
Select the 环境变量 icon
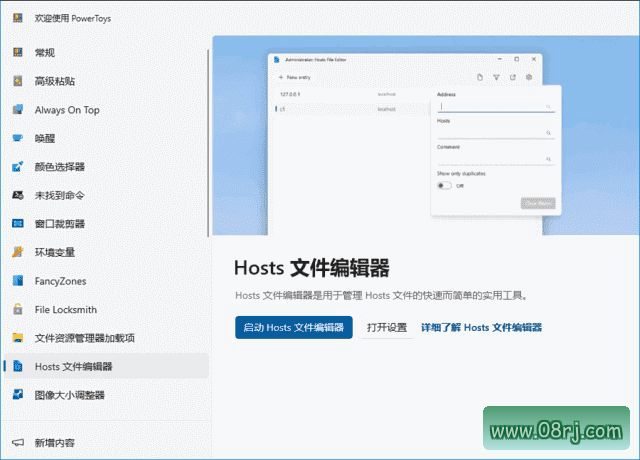(18, 252)
